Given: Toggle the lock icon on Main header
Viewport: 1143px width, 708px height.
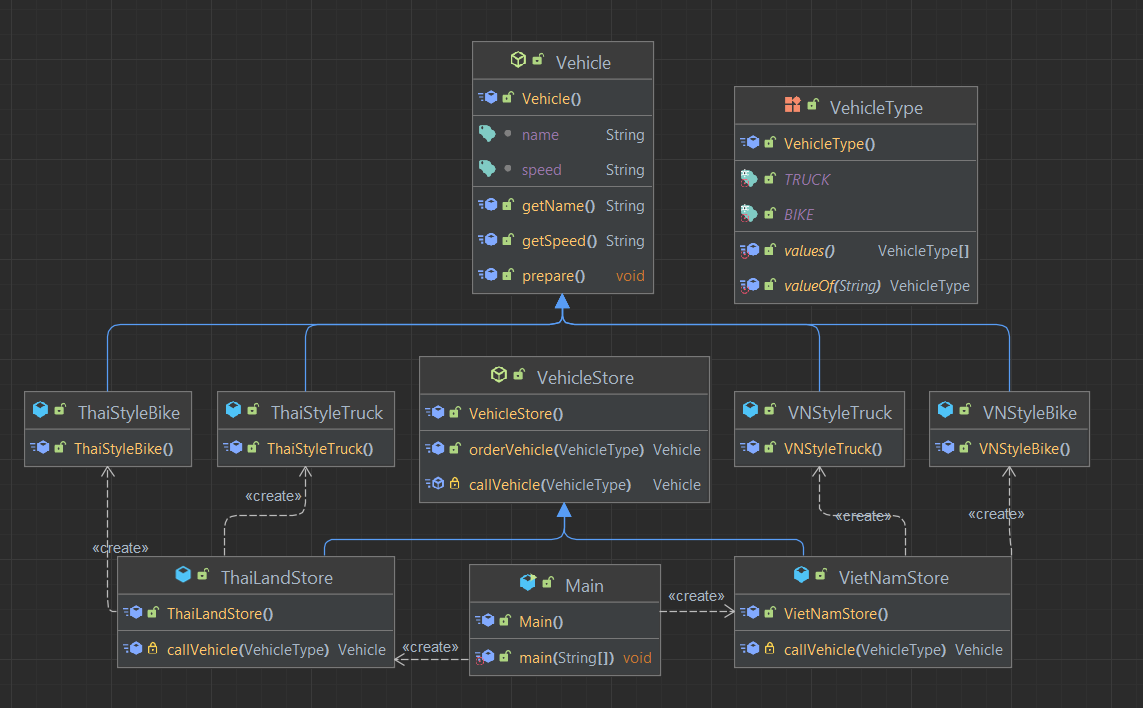Looking at the screenshot, I should point(549,582).
